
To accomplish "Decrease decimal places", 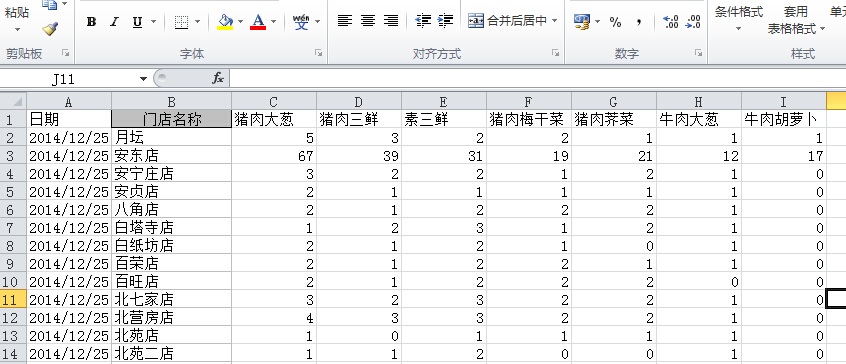I will point(693,22).
